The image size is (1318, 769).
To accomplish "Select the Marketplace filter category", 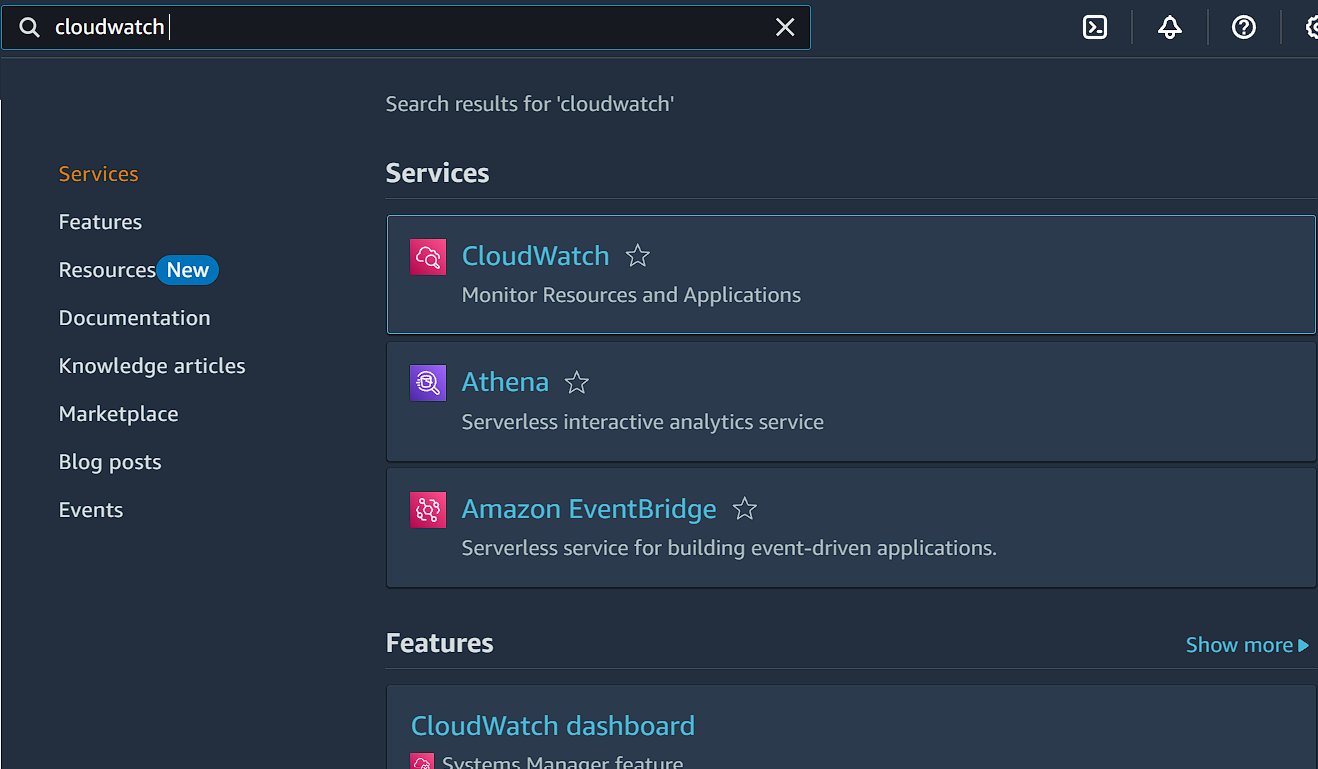I will point(118,414).
